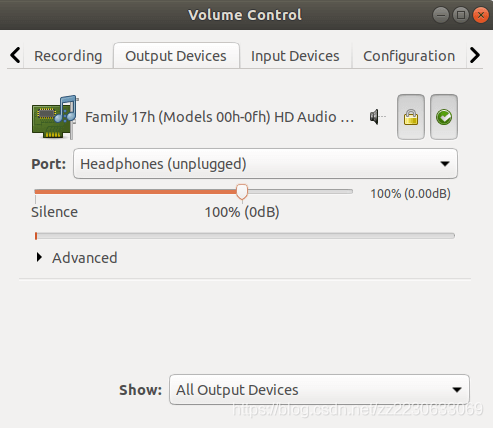Toggle the lock channels together button
Viewport: 493px width, 428px height.
pos(411,117)
